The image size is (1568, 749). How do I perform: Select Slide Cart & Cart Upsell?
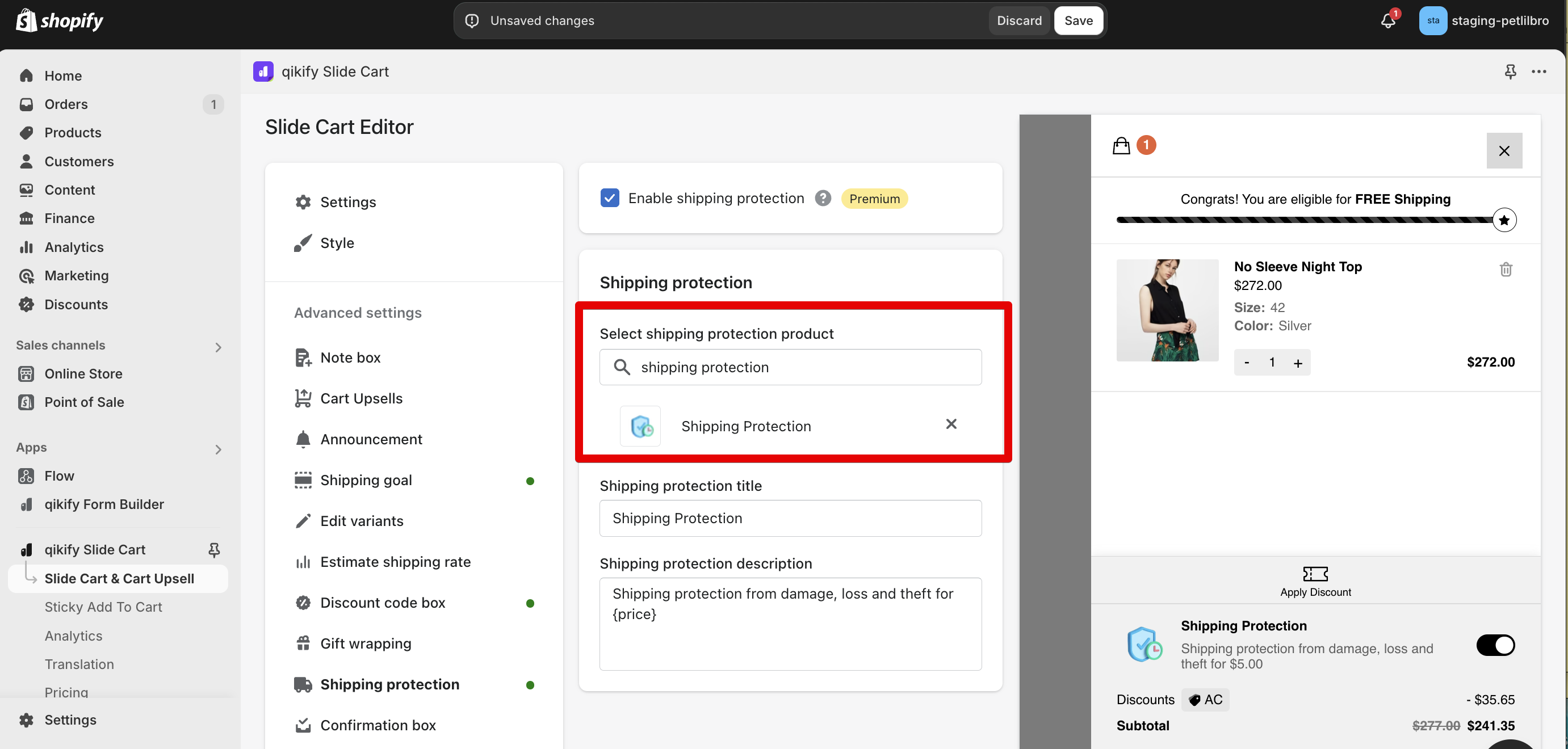[x=119, y=579]
